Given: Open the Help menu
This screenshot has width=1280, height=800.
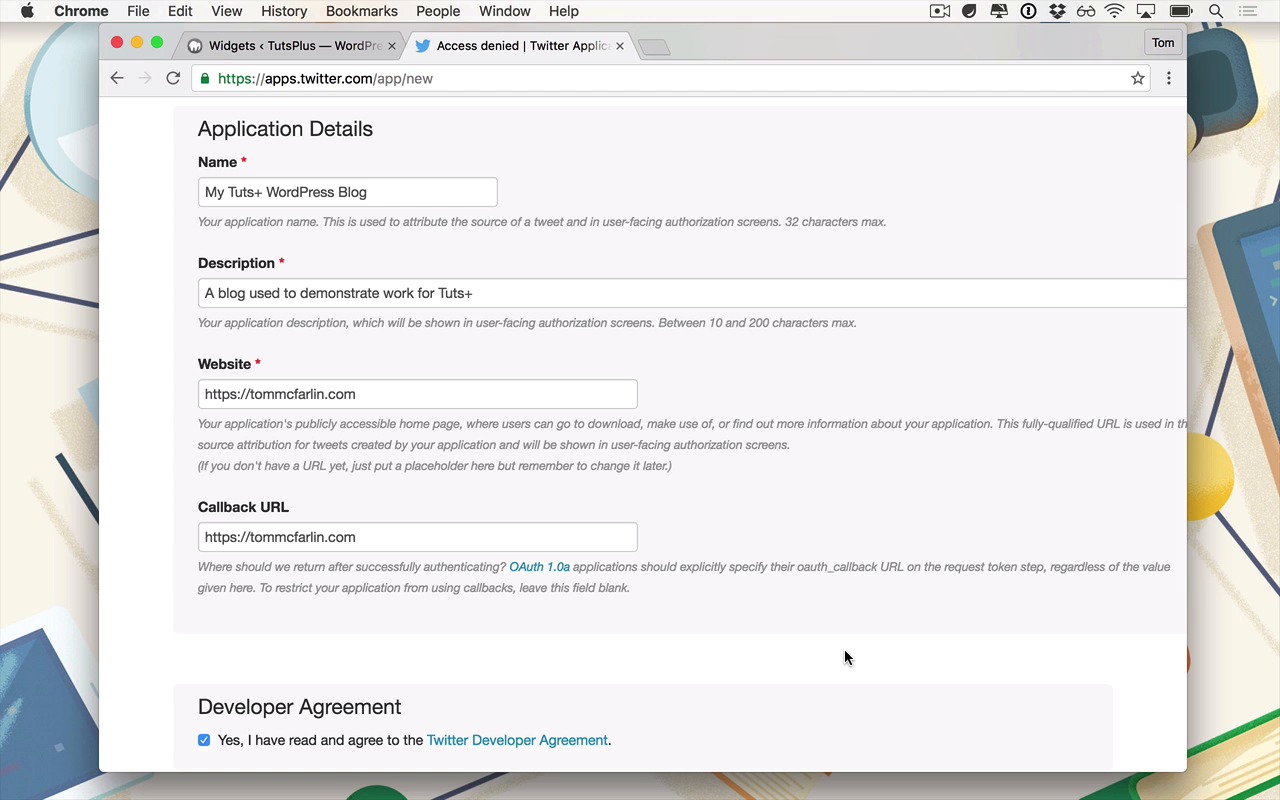Looking at the screenshot, I should (x=564, y=11).
